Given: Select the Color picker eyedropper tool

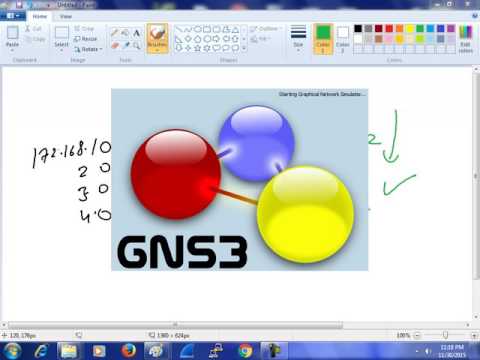Looking at the screenshot, I should click(x=125, y=45).
